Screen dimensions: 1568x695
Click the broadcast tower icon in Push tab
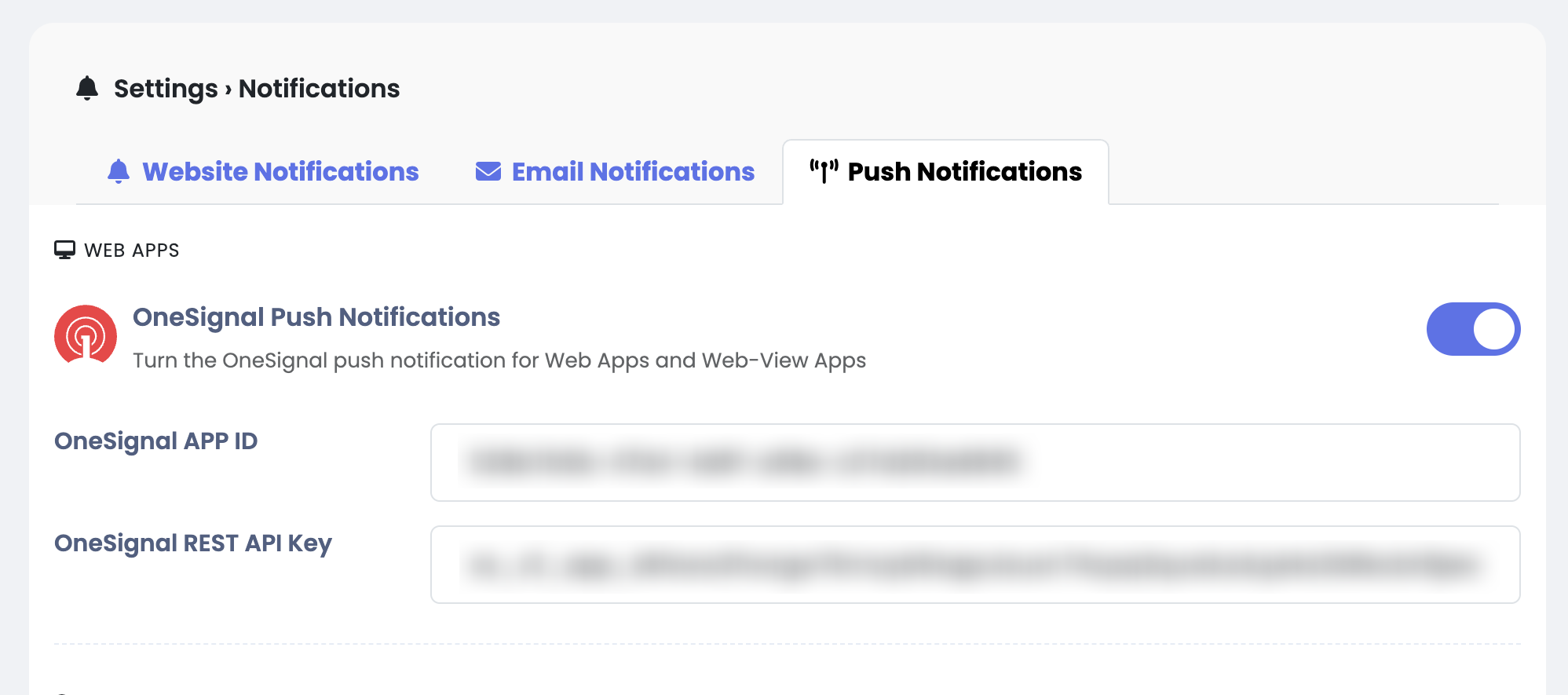[x=824, y=171]
